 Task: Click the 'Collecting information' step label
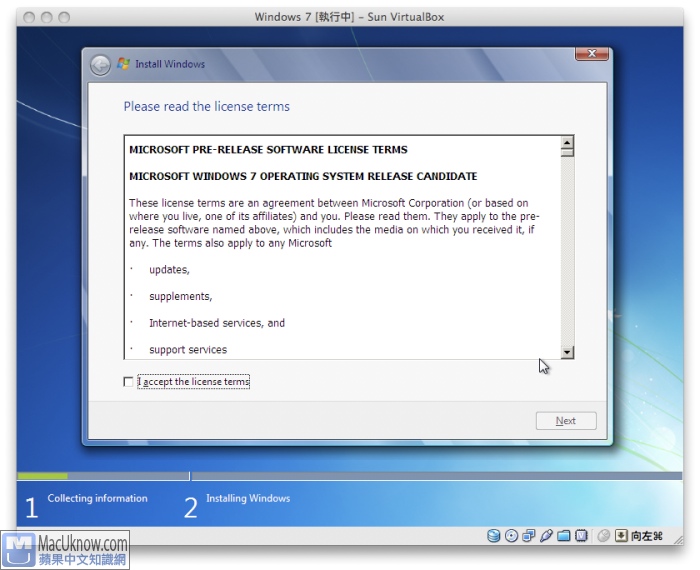pos(97,498)
